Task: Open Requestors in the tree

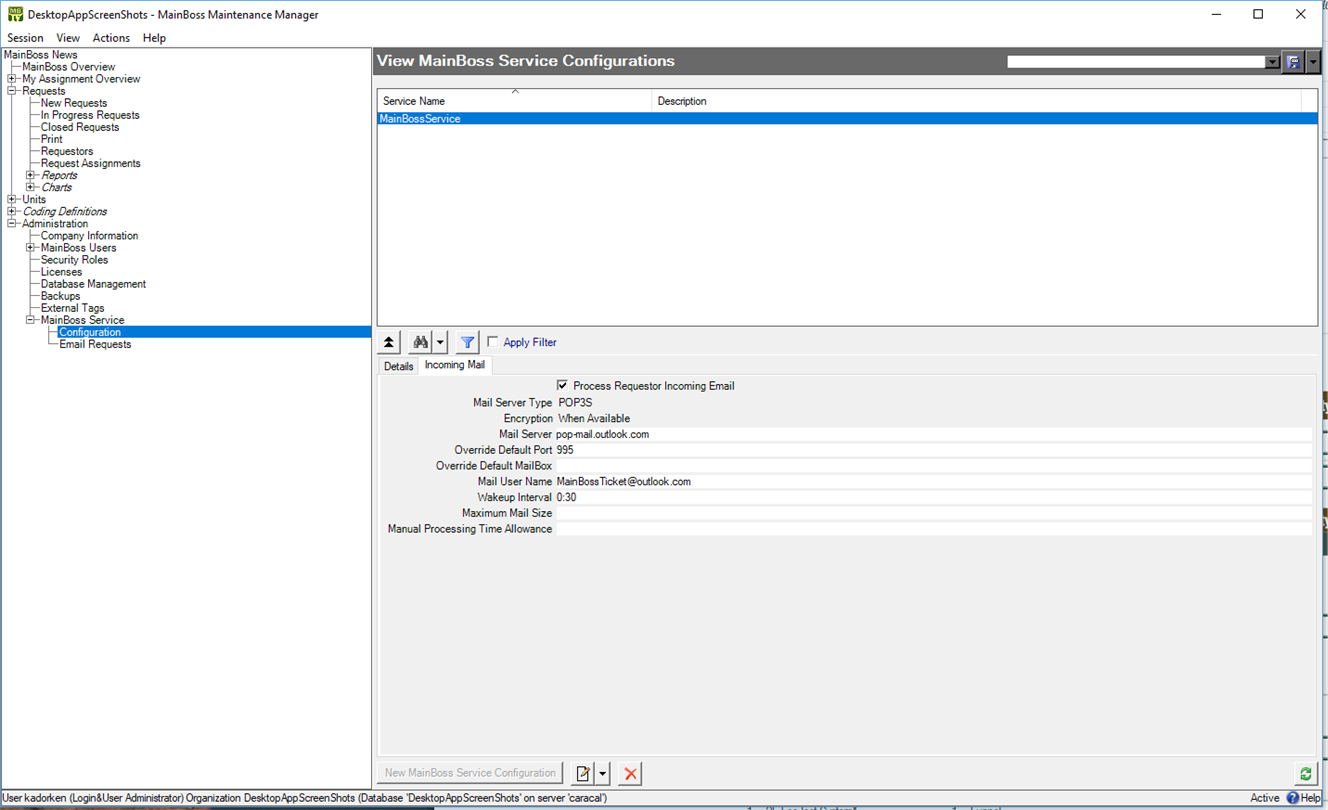Action: 67,151
